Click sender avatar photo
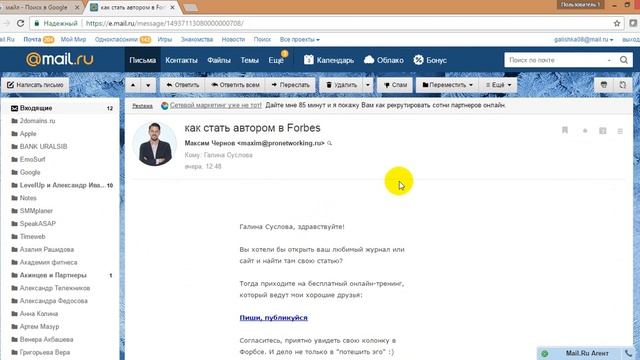Viewport: 640px width, 360px height. click(x=155, y=144)
